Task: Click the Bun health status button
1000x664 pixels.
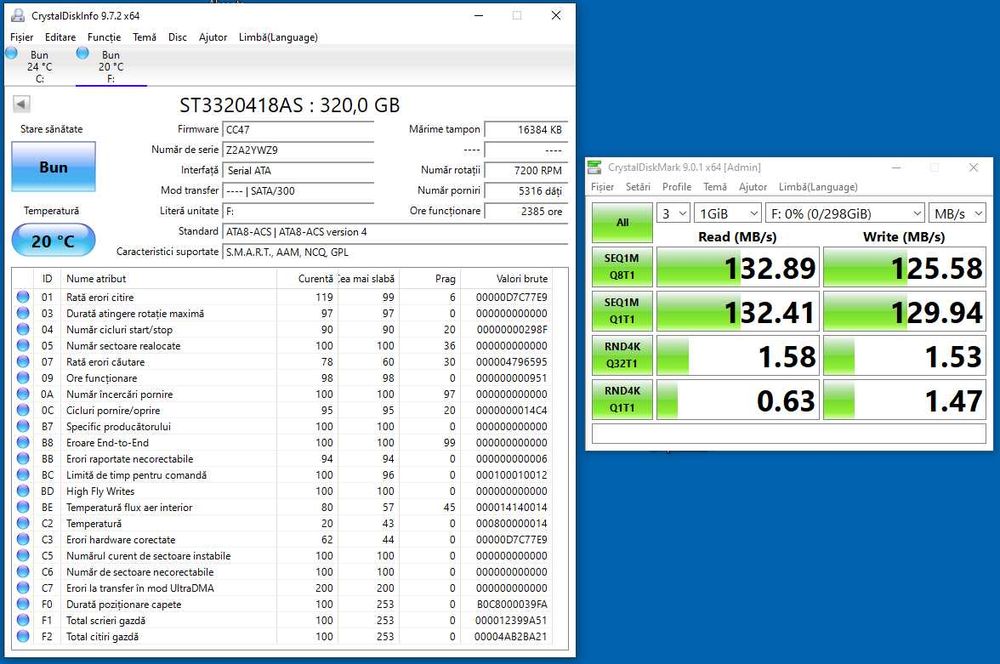Action: [54, 166]
